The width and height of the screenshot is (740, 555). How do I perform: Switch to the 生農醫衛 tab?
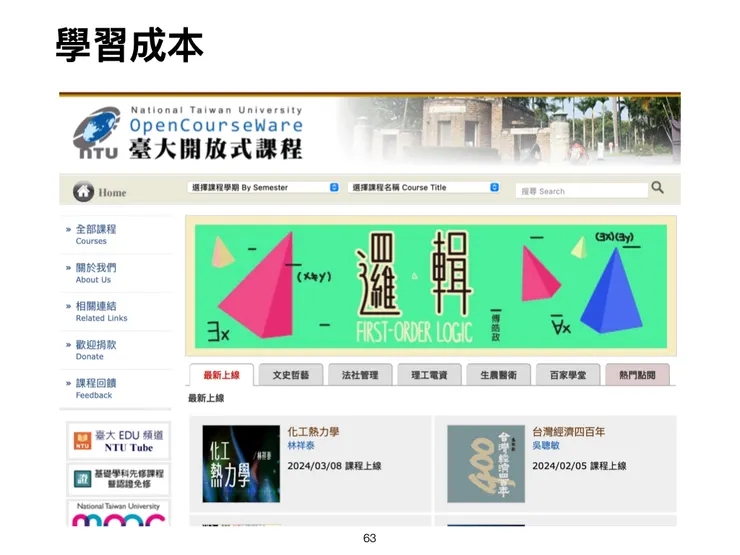click(x=498, y=375)
